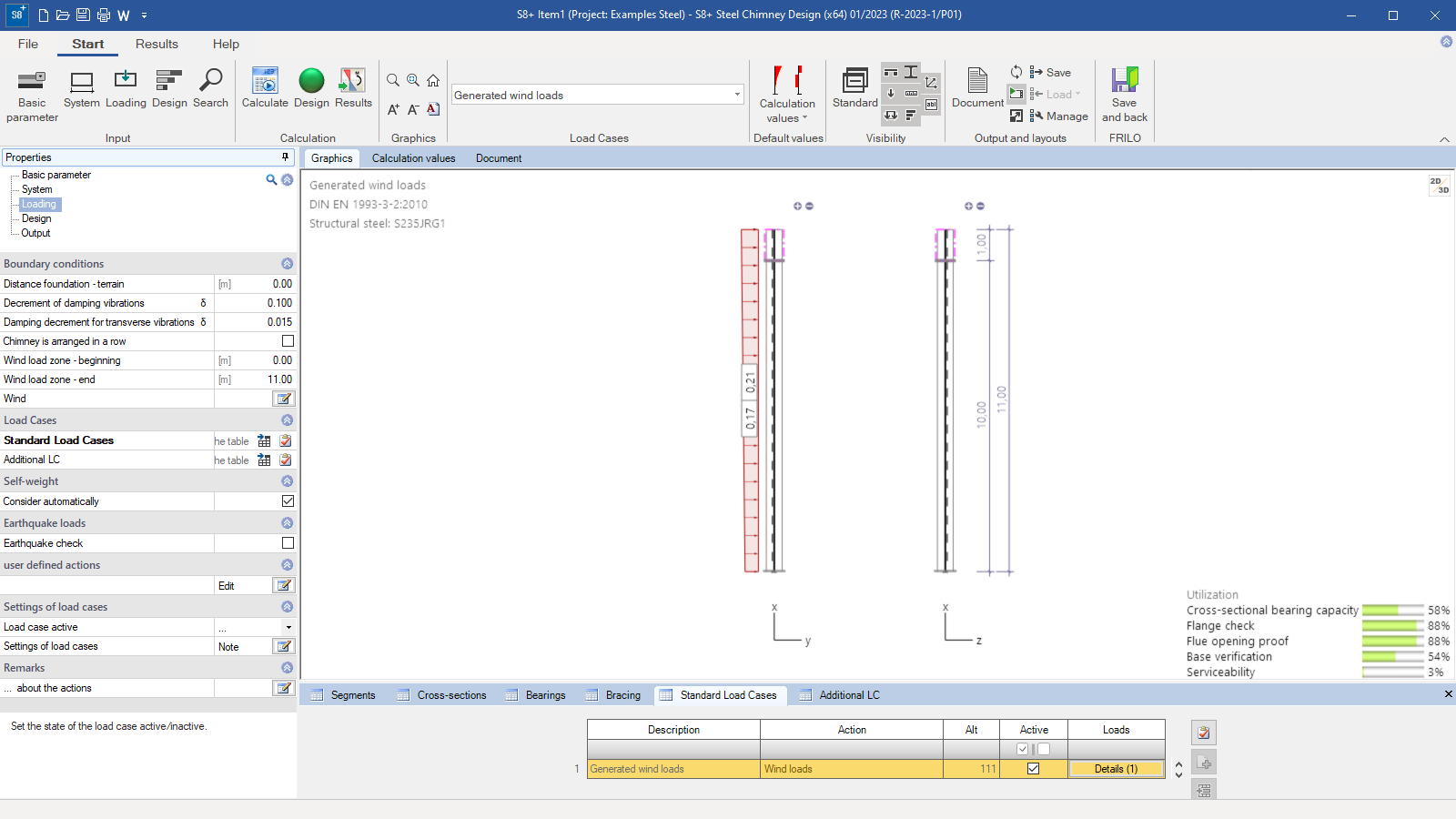Open the Search tool
The height and width of the screenshot is (819, 1456).
point(210,89)
